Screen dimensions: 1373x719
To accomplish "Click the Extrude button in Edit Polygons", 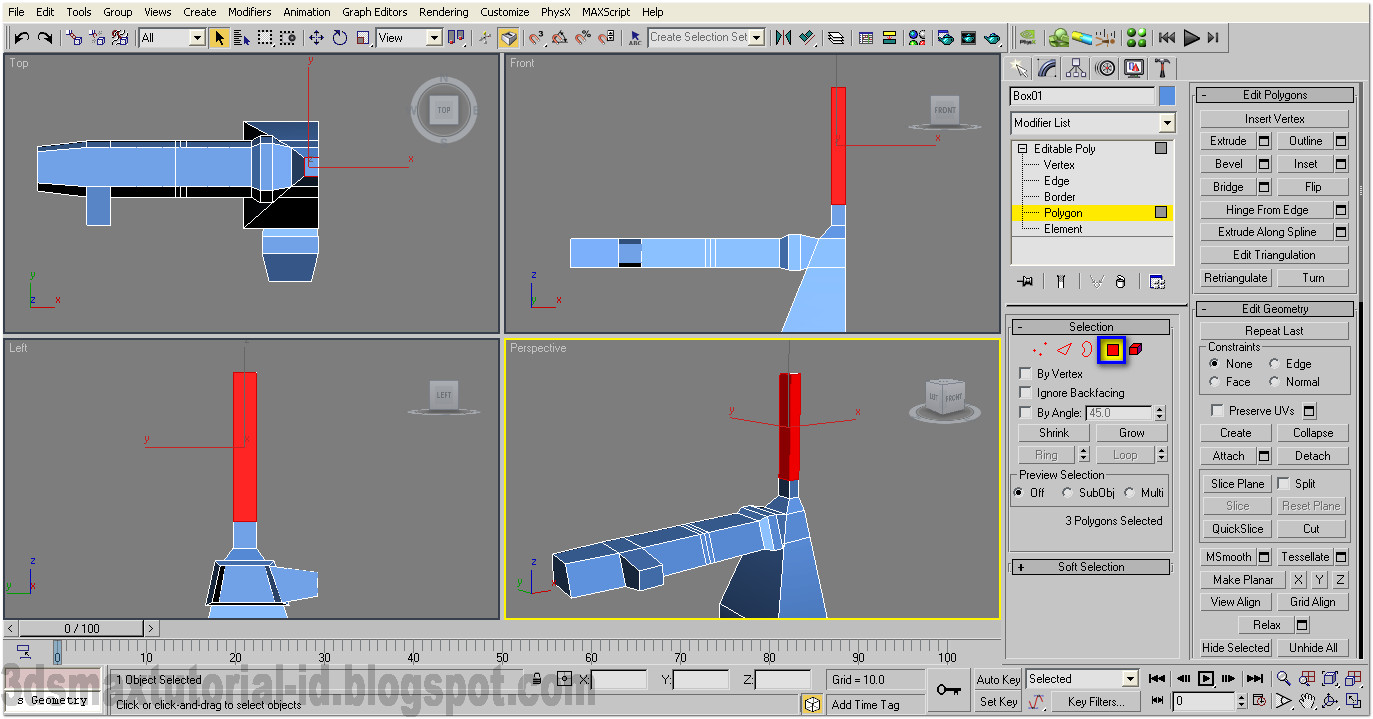I will tap(1230, 140).
